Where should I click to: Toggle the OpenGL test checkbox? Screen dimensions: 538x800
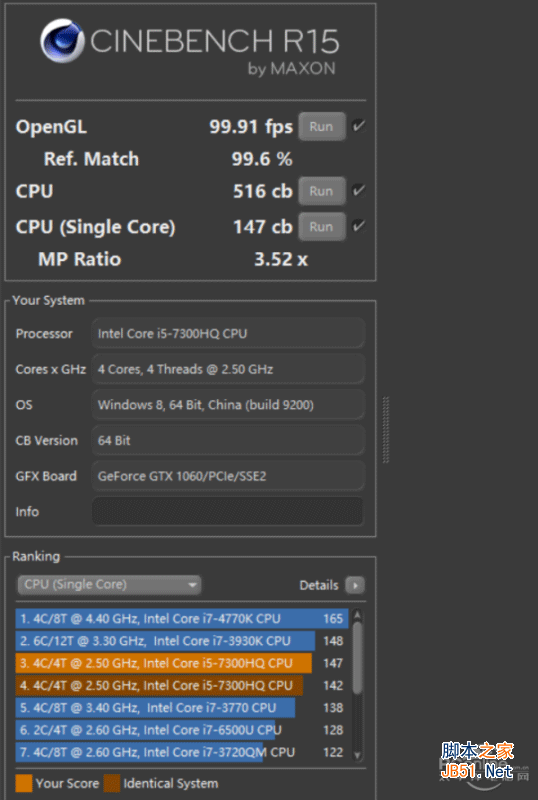[359, 126]
